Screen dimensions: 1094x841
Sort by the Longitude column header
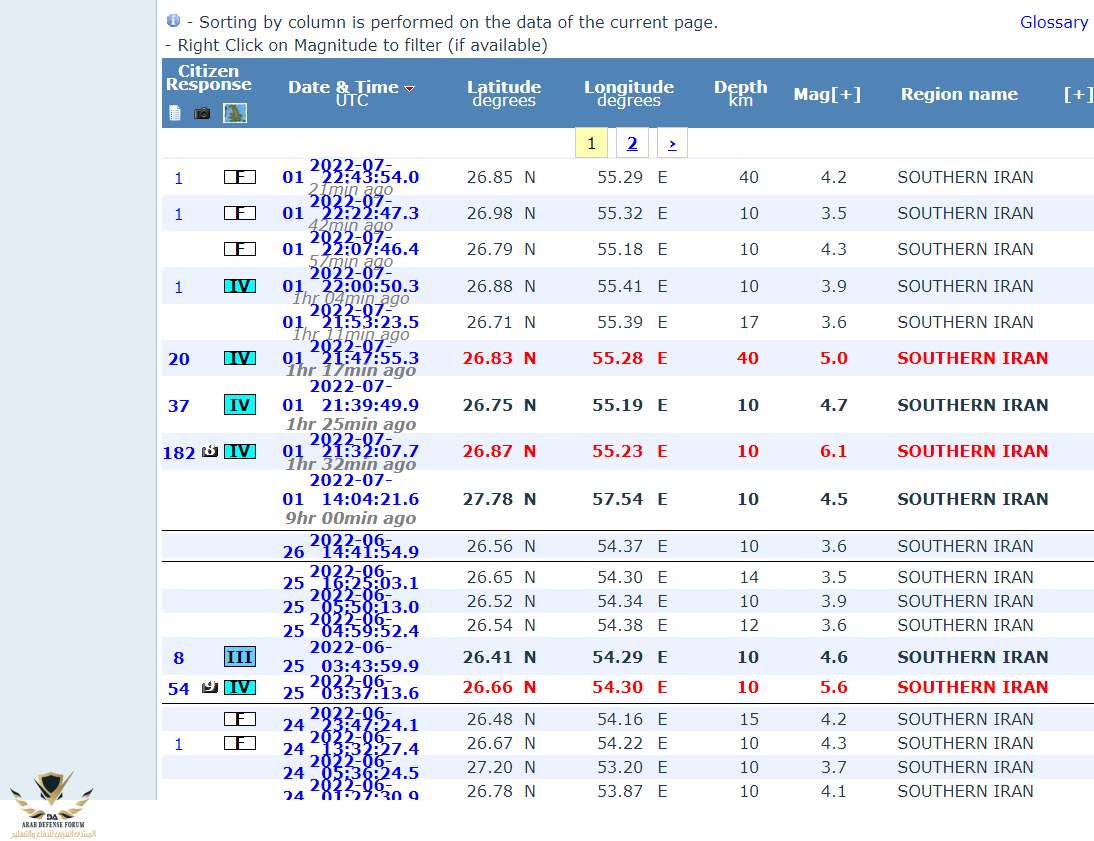[629, 94]
